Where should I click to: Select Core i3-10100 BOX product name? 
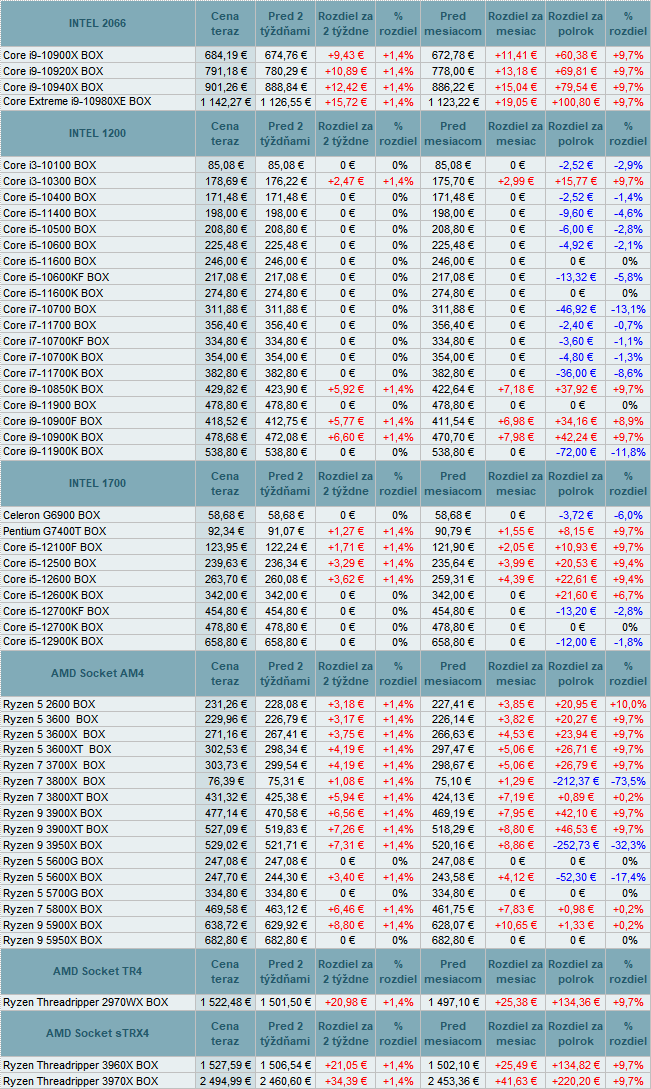pos(49,165)
